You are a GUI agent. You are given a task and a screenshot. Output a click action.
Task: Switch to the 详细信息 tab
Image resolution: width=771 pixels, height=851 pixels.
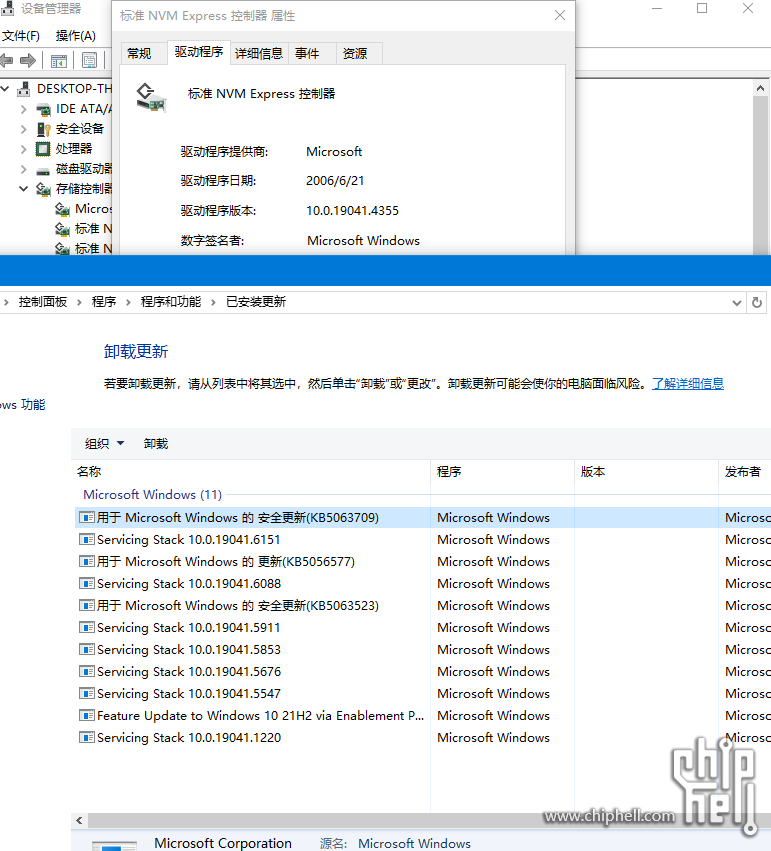pyautogui.click(x=259, y=53)
